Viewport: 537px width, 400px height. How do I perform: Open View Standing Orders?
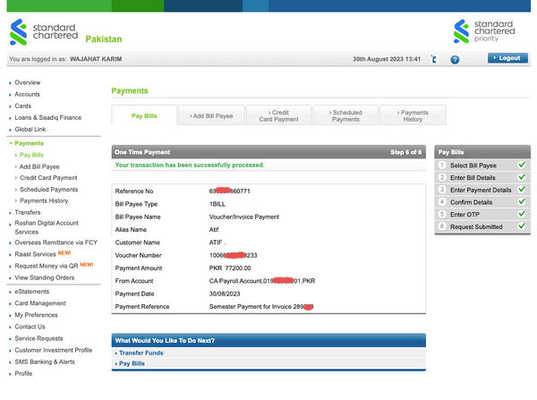tap(45, 278)
